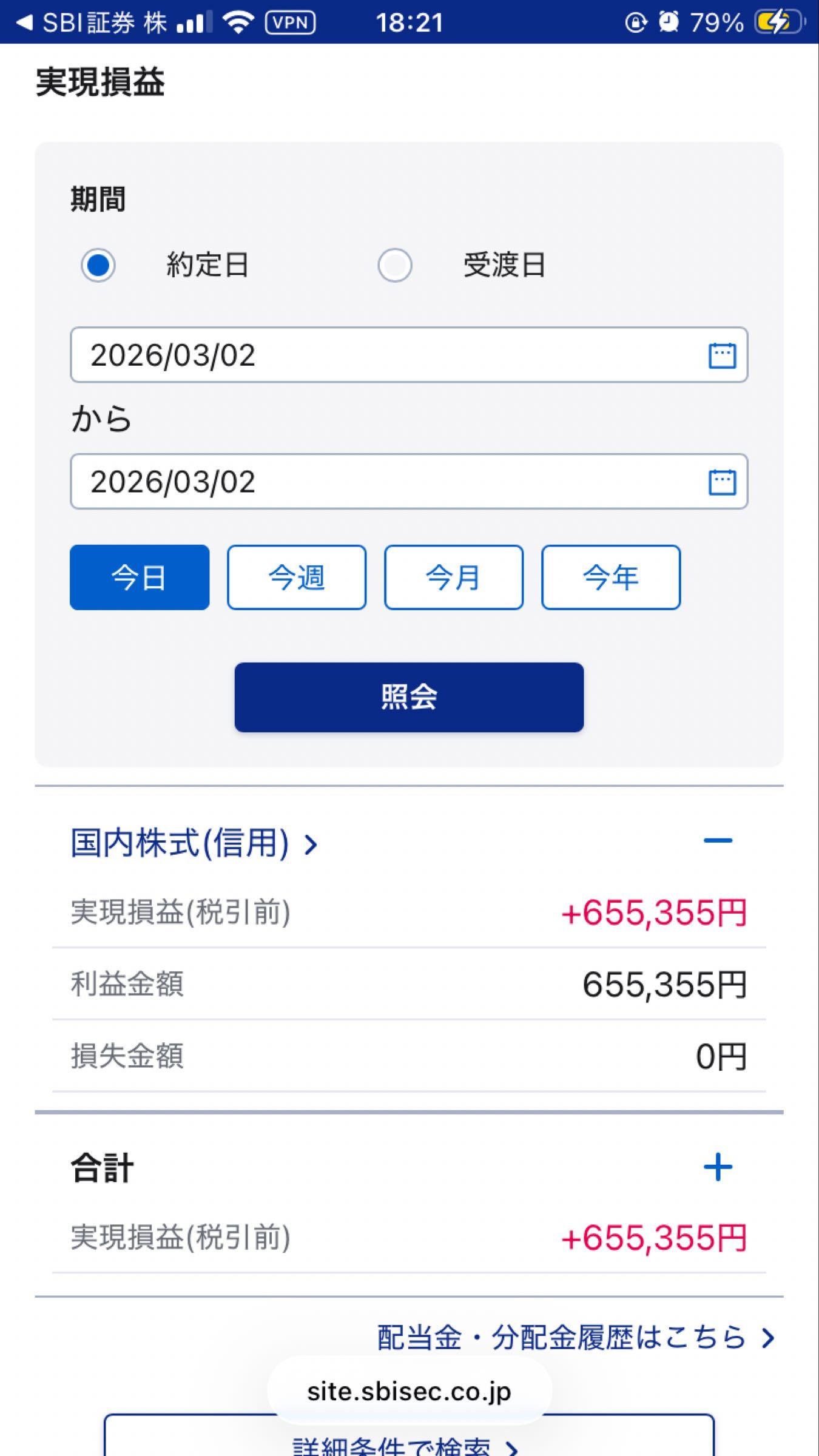Select the 受渡日 radio button

(x=395, y=265)
